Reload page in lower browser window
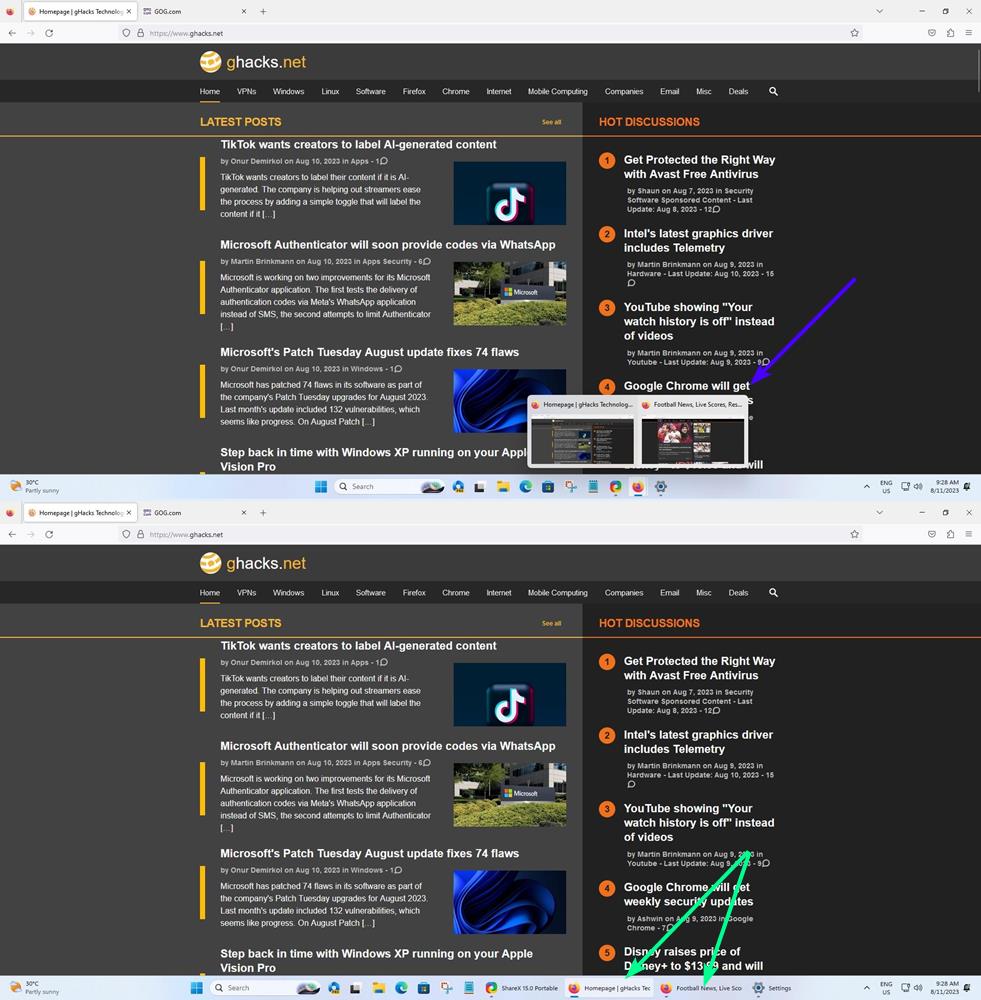981x1000 pixels. point(49,534)
